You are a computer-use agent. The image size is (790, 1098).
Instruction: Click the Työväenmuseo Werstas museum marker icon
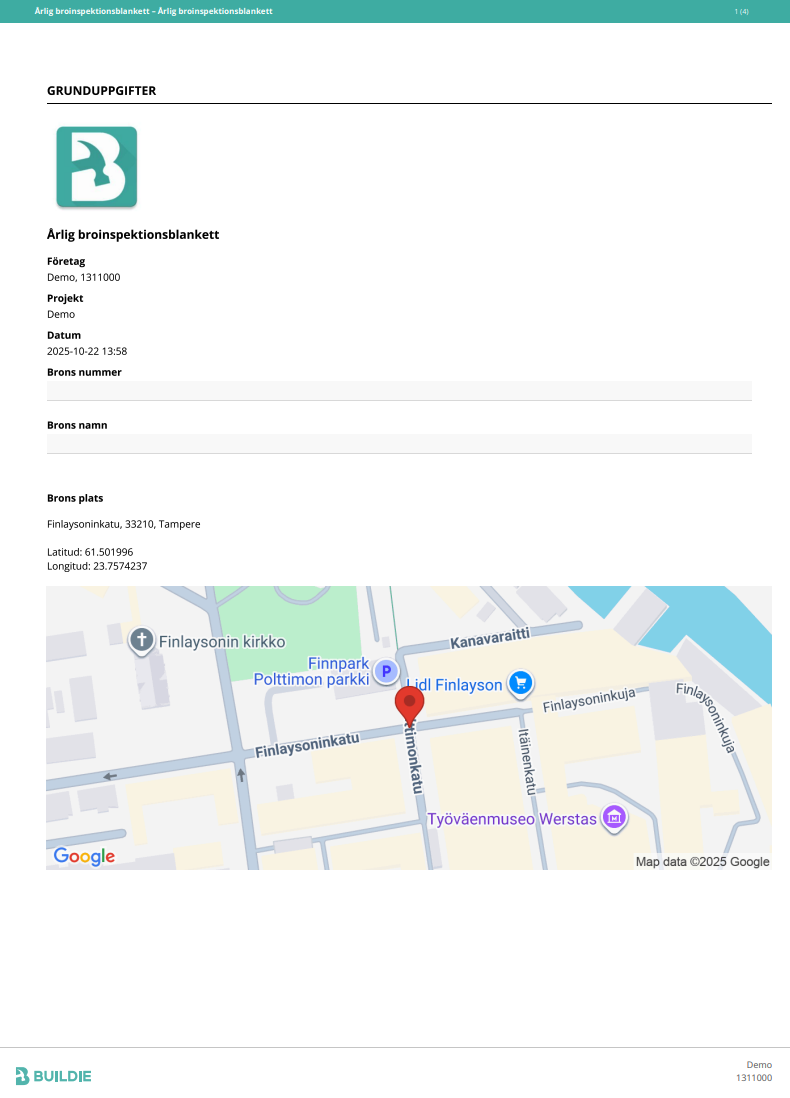coord(614,819)
